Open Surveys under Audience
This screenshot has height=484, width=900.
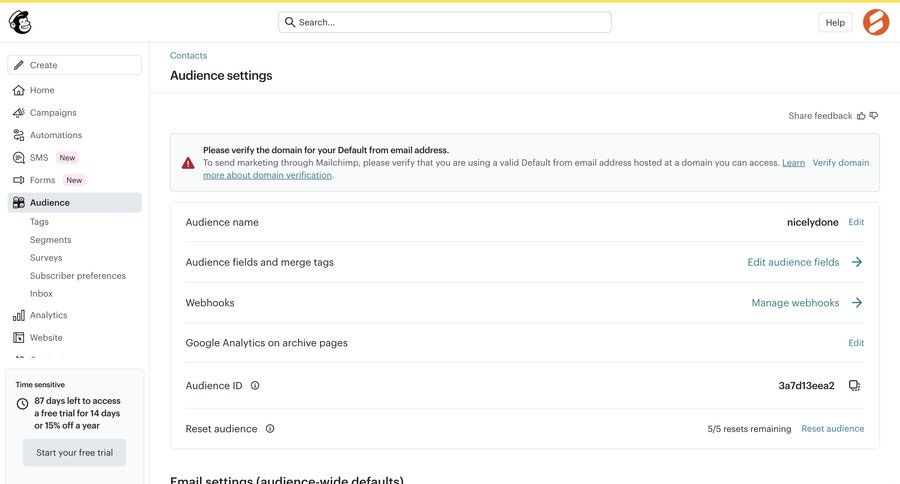tap(46, 258)
